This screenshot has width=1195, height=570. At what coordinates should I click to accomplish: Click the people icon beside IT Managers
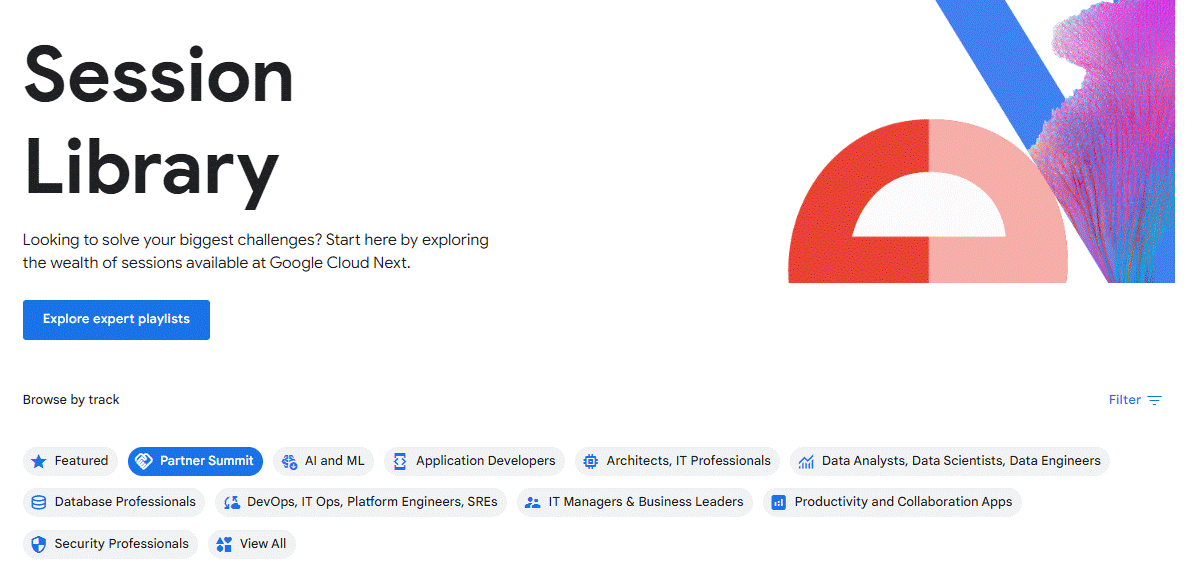click(x=533, y=502)
